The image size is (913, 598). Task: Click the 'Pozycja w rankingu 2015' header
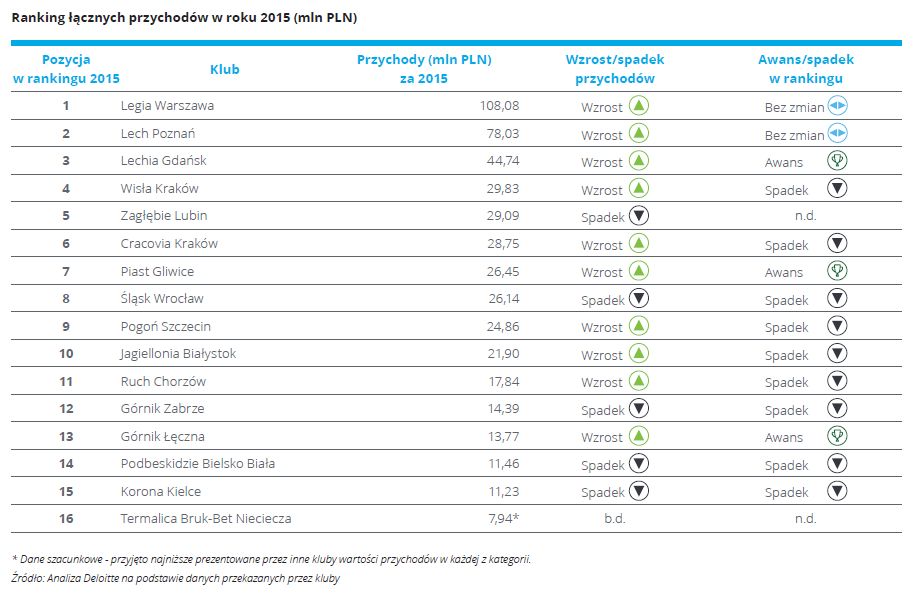66,69
